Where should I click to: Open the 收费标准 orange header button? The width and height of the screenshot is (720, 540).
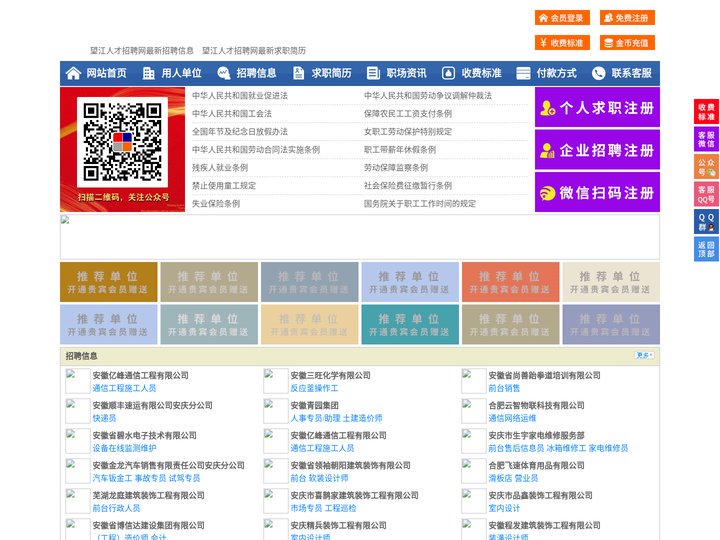(x=562, y=43)
